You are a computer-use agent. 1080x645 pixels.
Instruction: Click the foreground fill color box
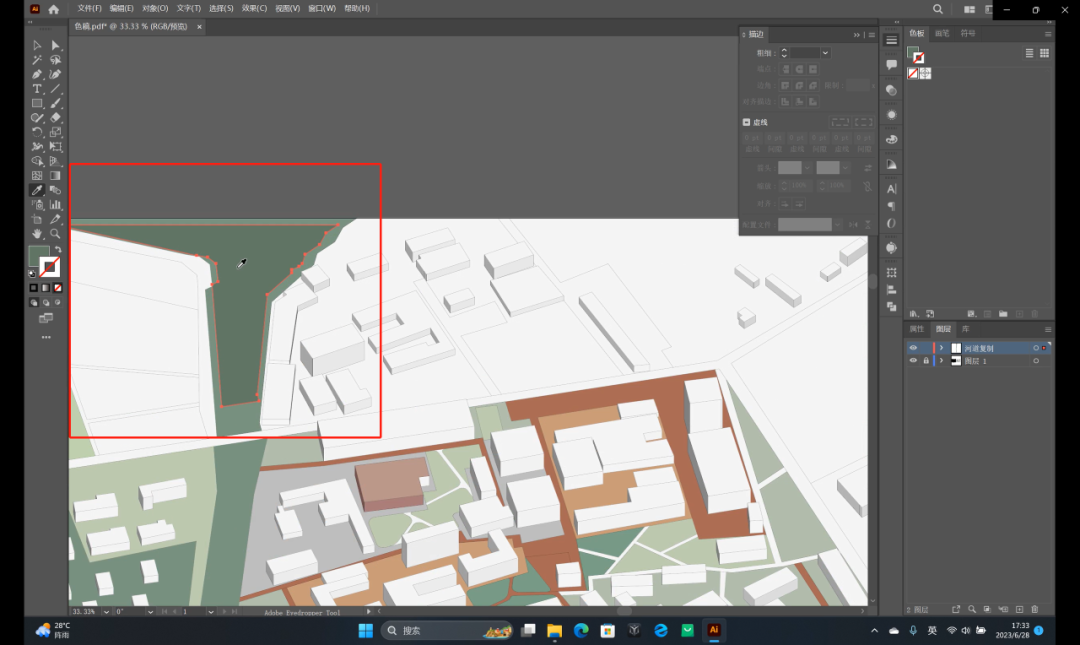click(x=38, y=256)
